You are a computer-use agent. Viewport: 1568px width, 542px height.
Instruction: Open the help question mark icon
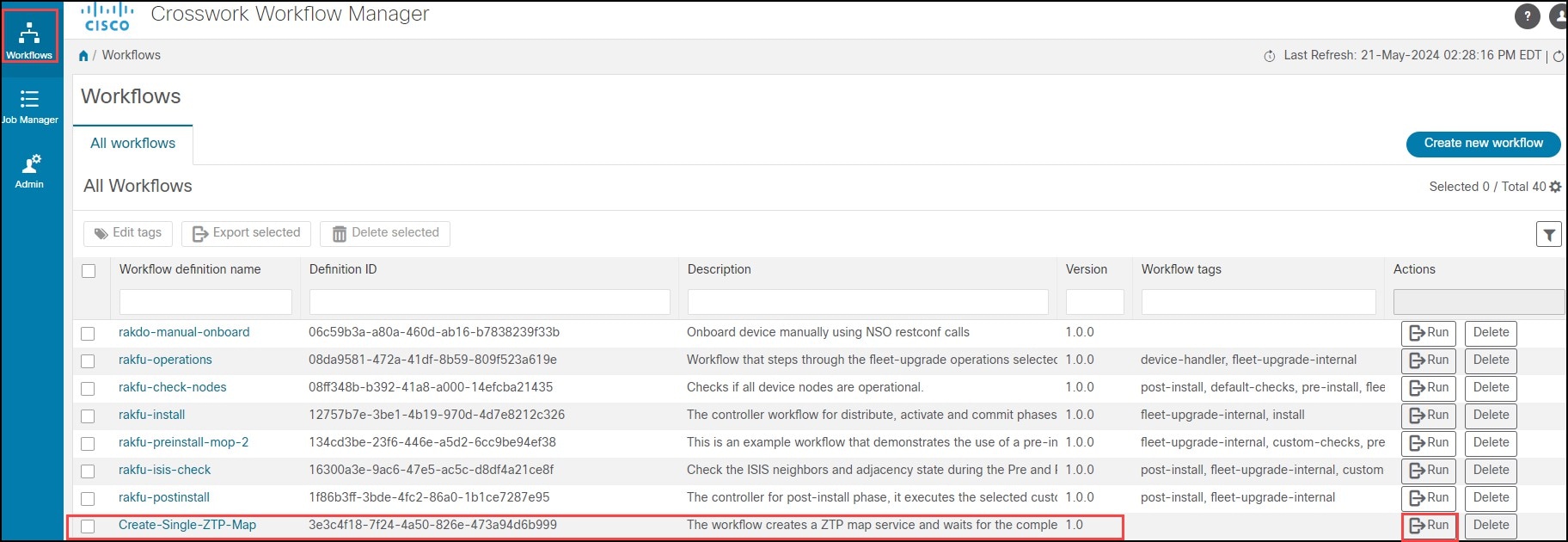tap(1527, 15)
